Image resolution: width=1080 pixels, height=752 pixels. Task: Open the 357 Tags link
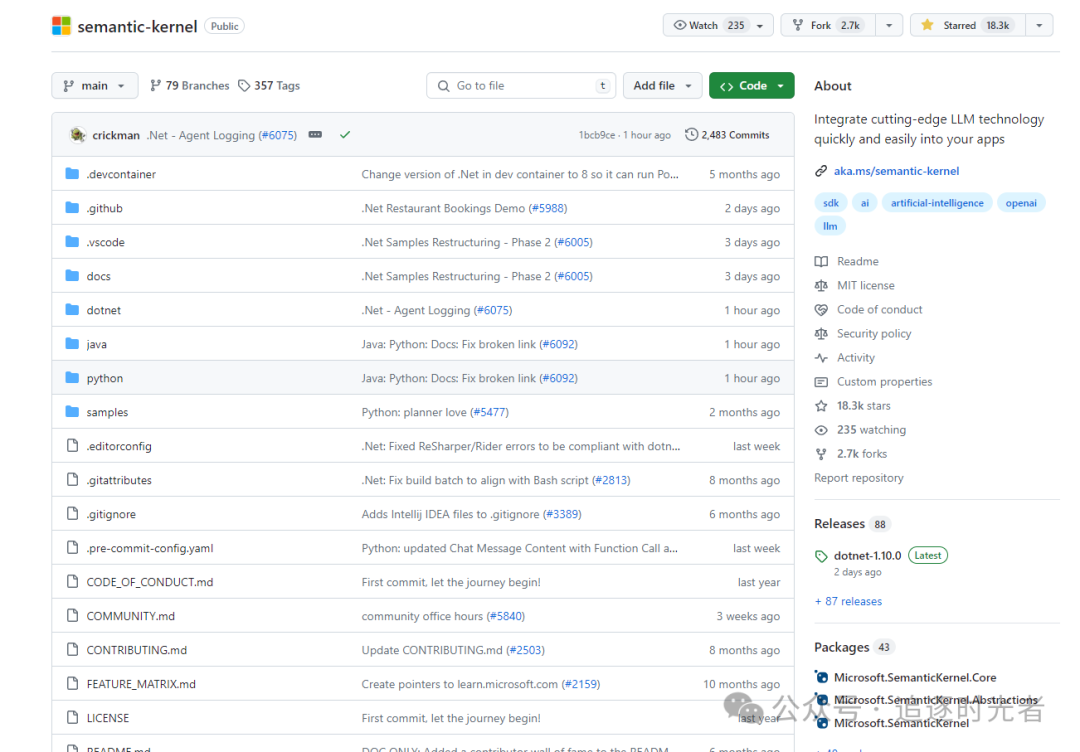tap(269, 85)
